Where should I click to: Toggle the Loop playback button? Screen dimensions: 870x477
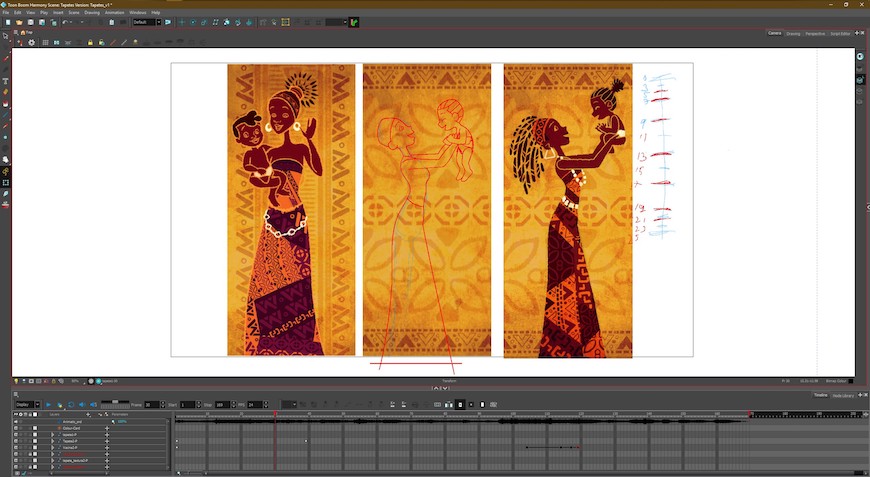(x=71, y=405)
